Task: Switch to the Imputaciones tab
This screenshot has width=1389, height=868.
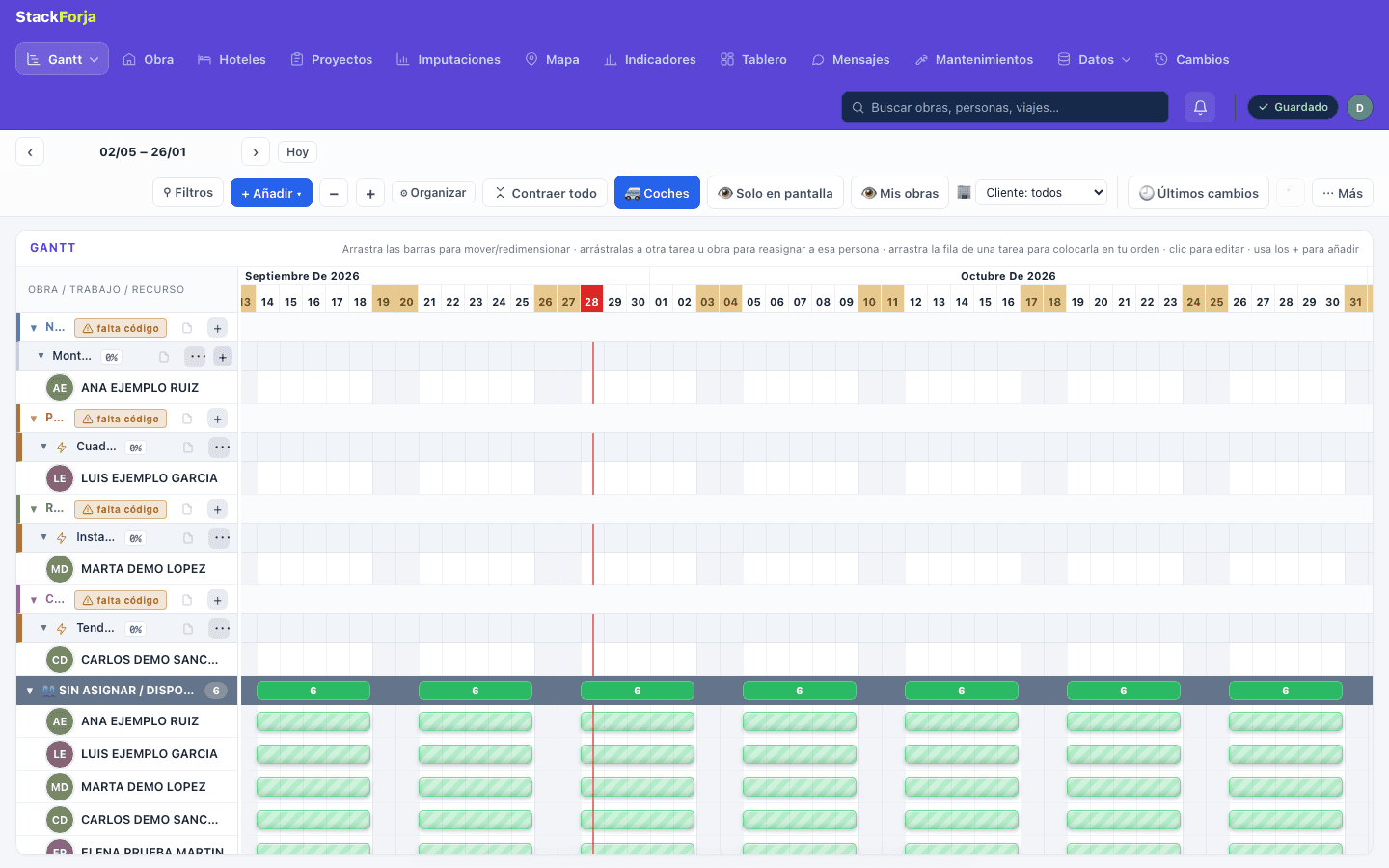Action: coord(449,59)
